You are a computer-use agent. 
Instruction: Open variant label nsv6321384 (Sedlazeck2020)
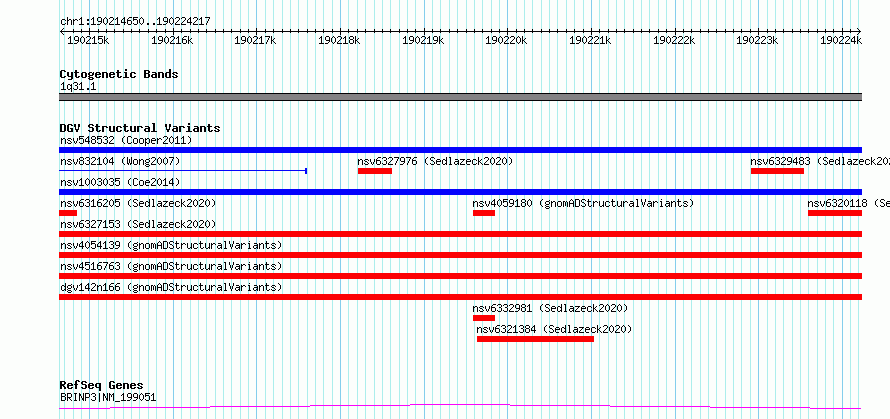point(554,329)
